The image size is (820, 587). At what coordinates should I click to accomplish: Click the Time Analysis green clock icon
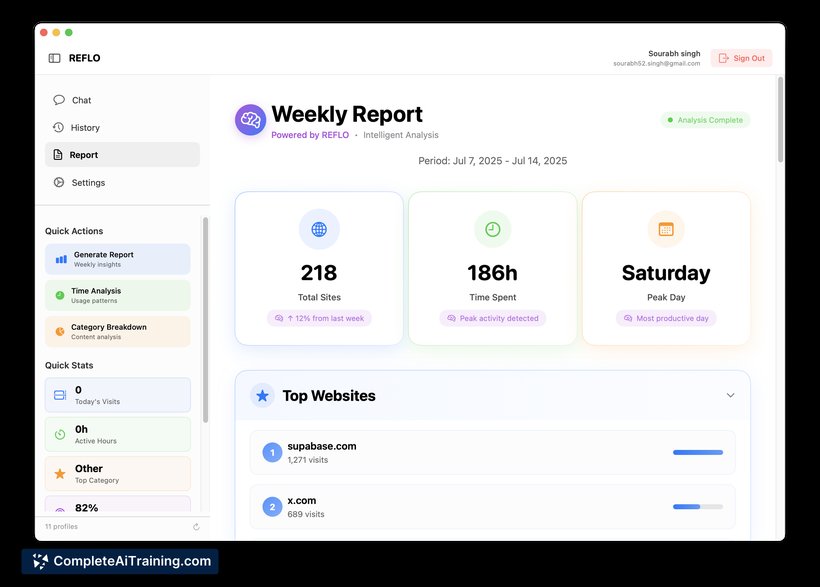click(60, 295)
